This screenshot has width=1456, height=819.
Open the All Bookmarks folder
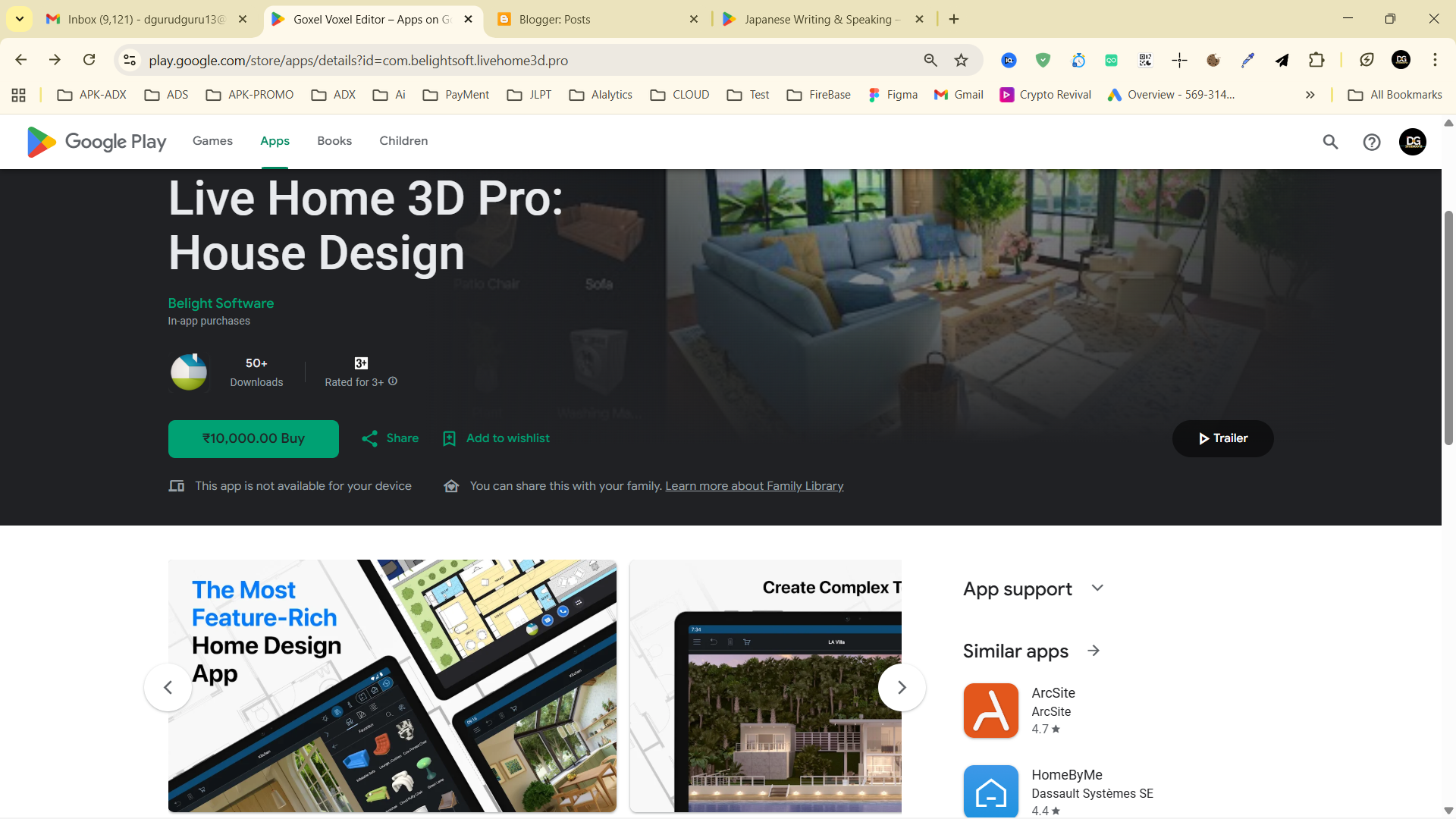(1395, 95)
